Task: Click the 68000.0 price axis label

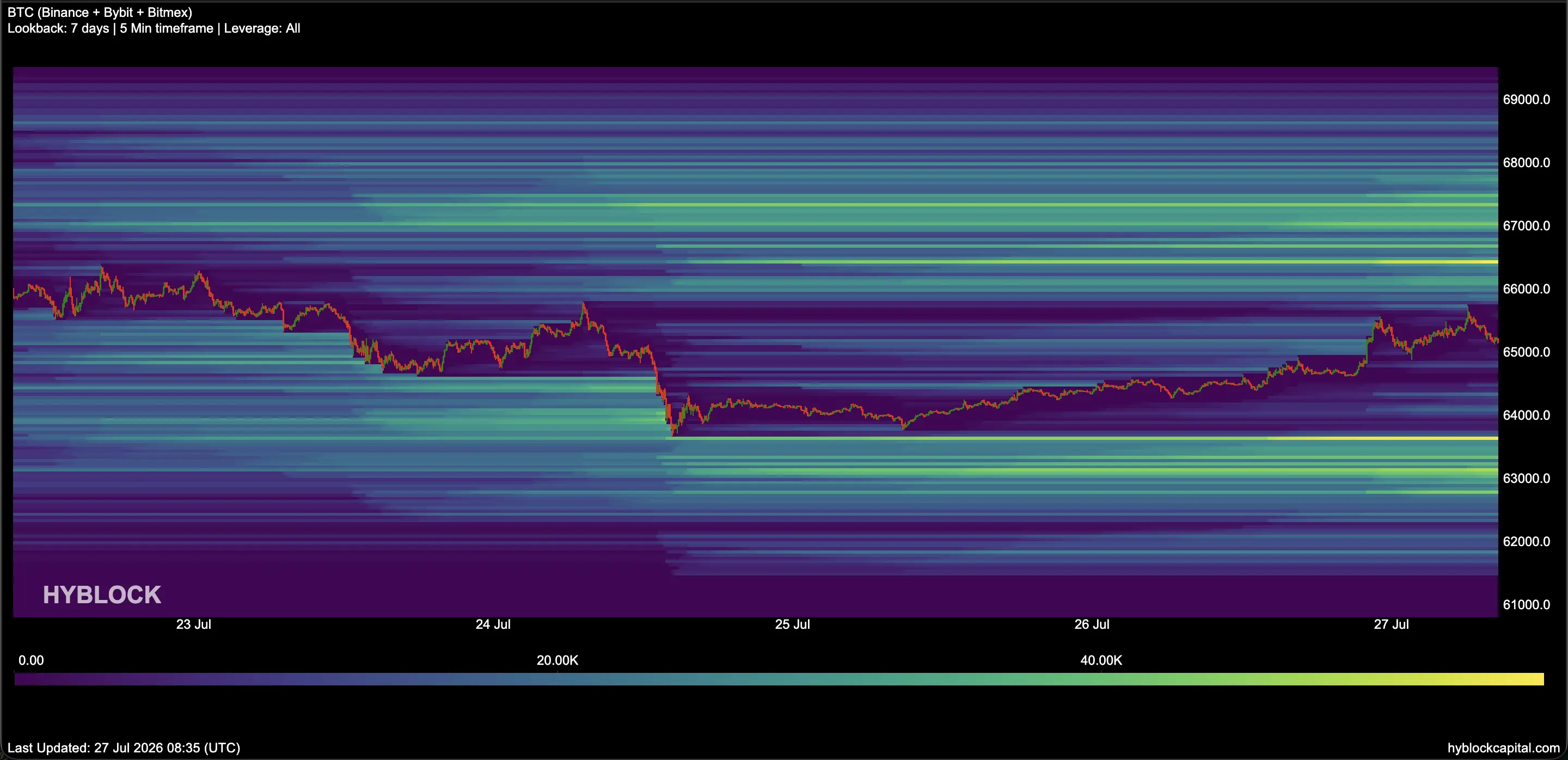Action: (x=1526, y=162)
